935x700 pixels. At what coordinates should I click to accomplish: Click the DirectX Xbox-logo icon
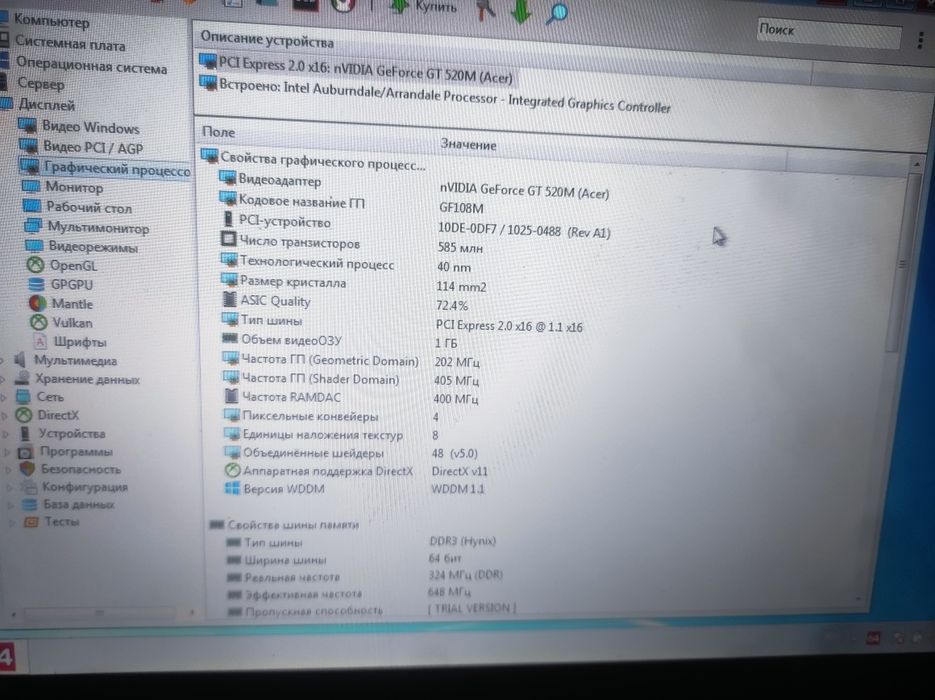(x=24, y=415)
